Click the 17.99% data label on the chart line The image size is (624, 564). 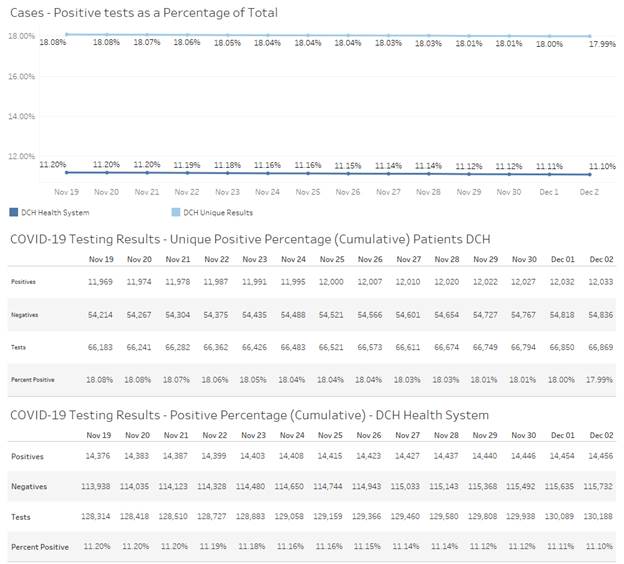[x=602, y=44]
